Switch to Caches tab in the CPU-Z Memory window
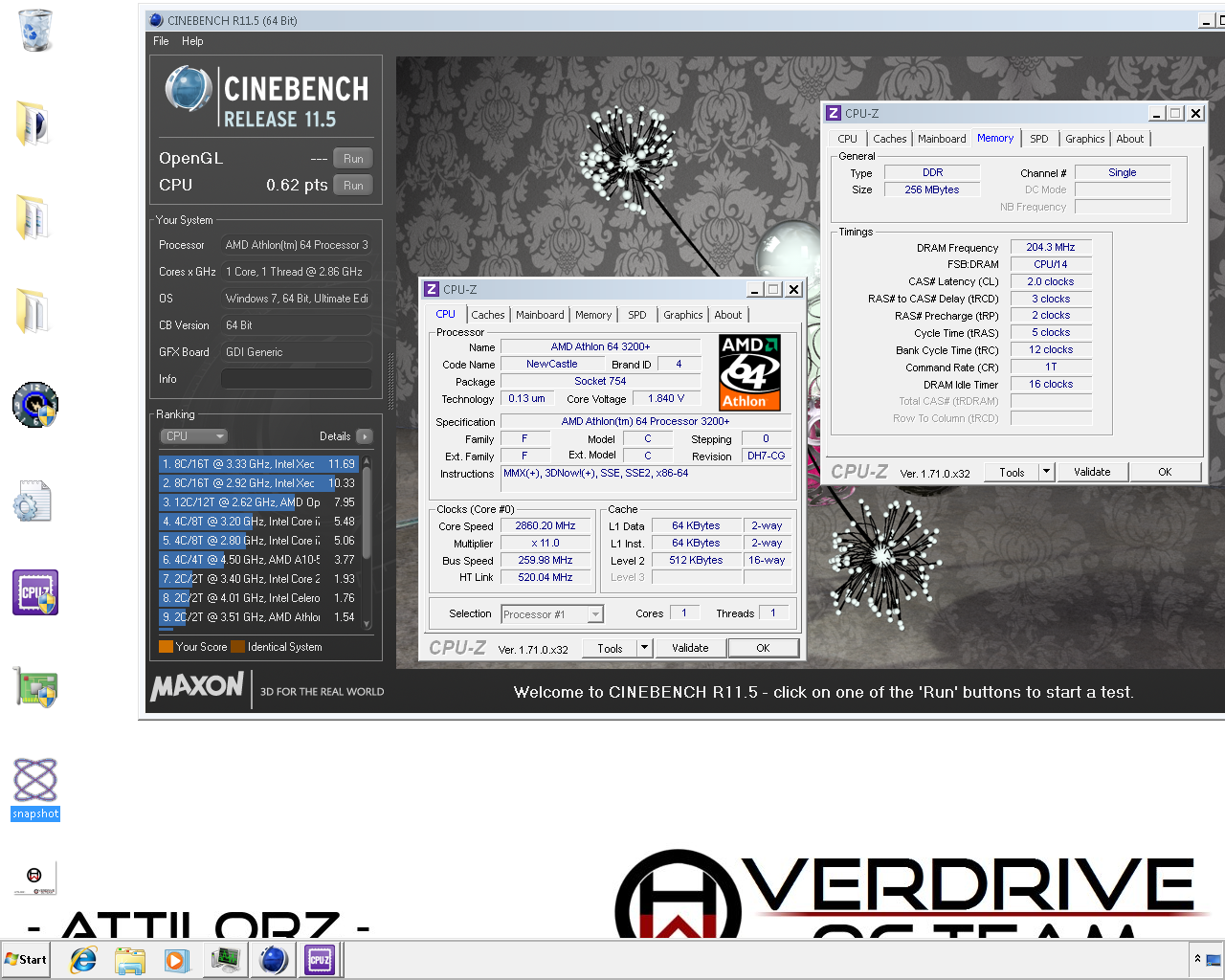This screenshot has width=1225, height=980. pos(890,139)
